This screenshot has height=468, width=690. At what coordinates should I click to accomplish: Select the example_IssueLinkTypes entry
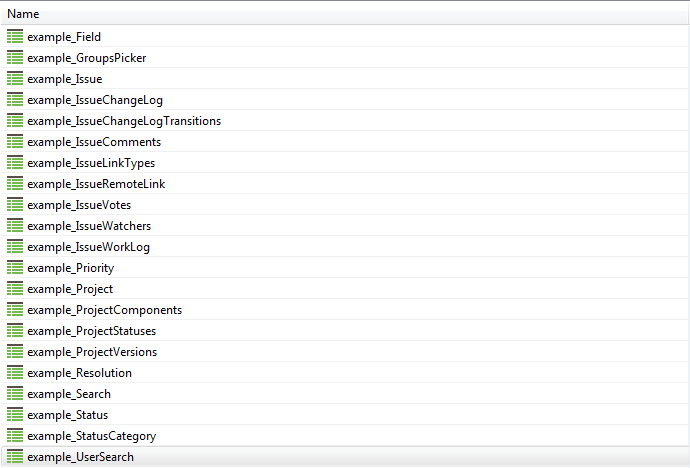pos(91,163)
